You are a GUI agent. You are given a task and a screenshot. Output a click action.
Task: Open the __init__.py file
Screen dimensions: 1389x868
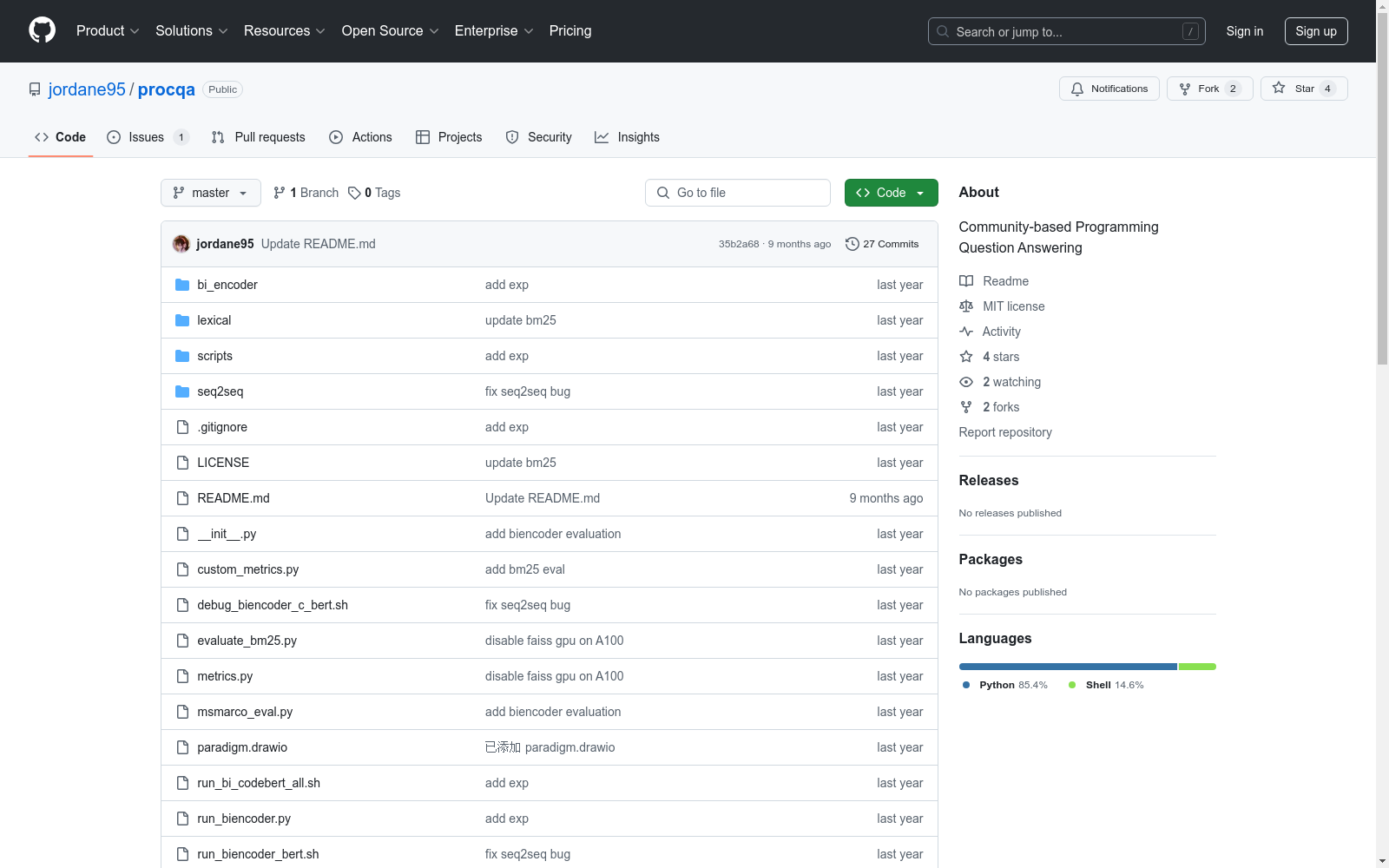point(227,534)
